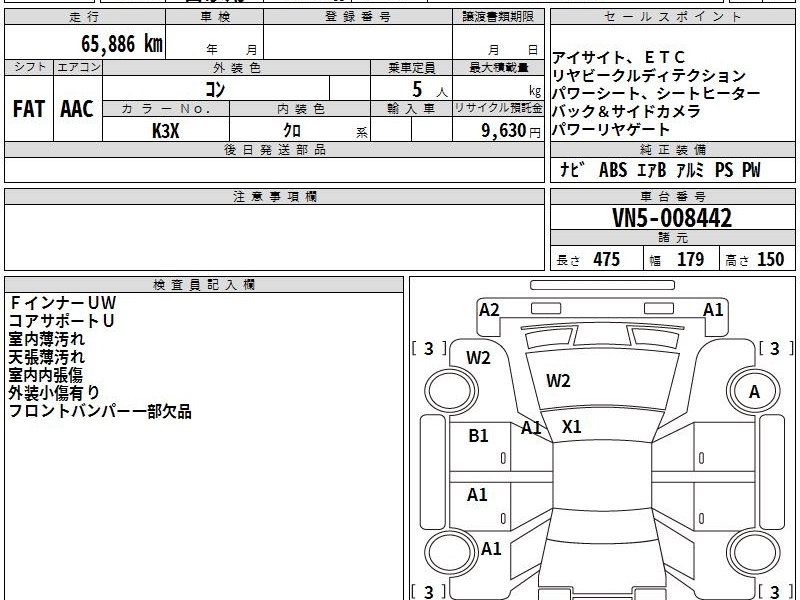Click the 検査員記入欄 header
The image size is (800, 600).
click(204, 285)
